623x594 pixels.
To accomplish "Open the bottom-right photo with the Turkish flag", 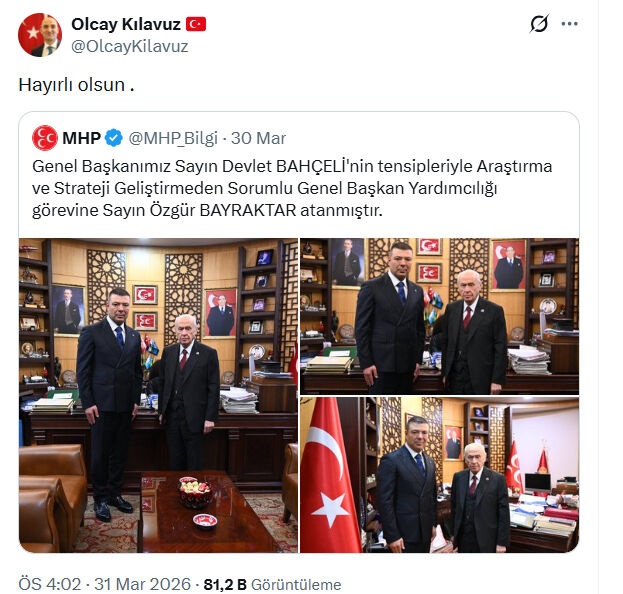I will coord(439,474).
